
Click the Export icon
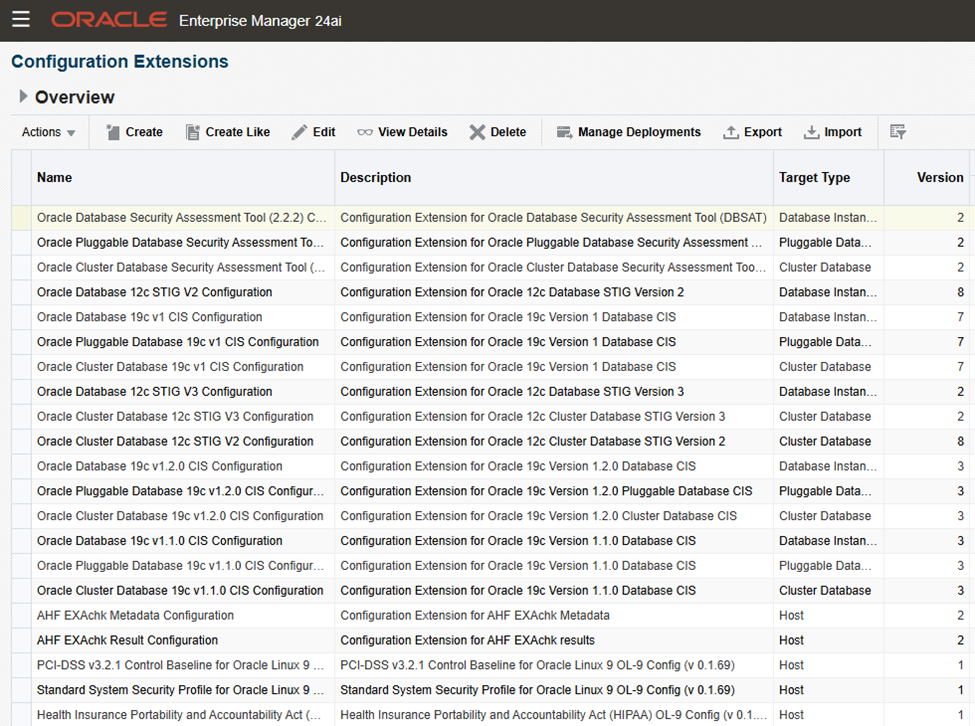(731, 132)
